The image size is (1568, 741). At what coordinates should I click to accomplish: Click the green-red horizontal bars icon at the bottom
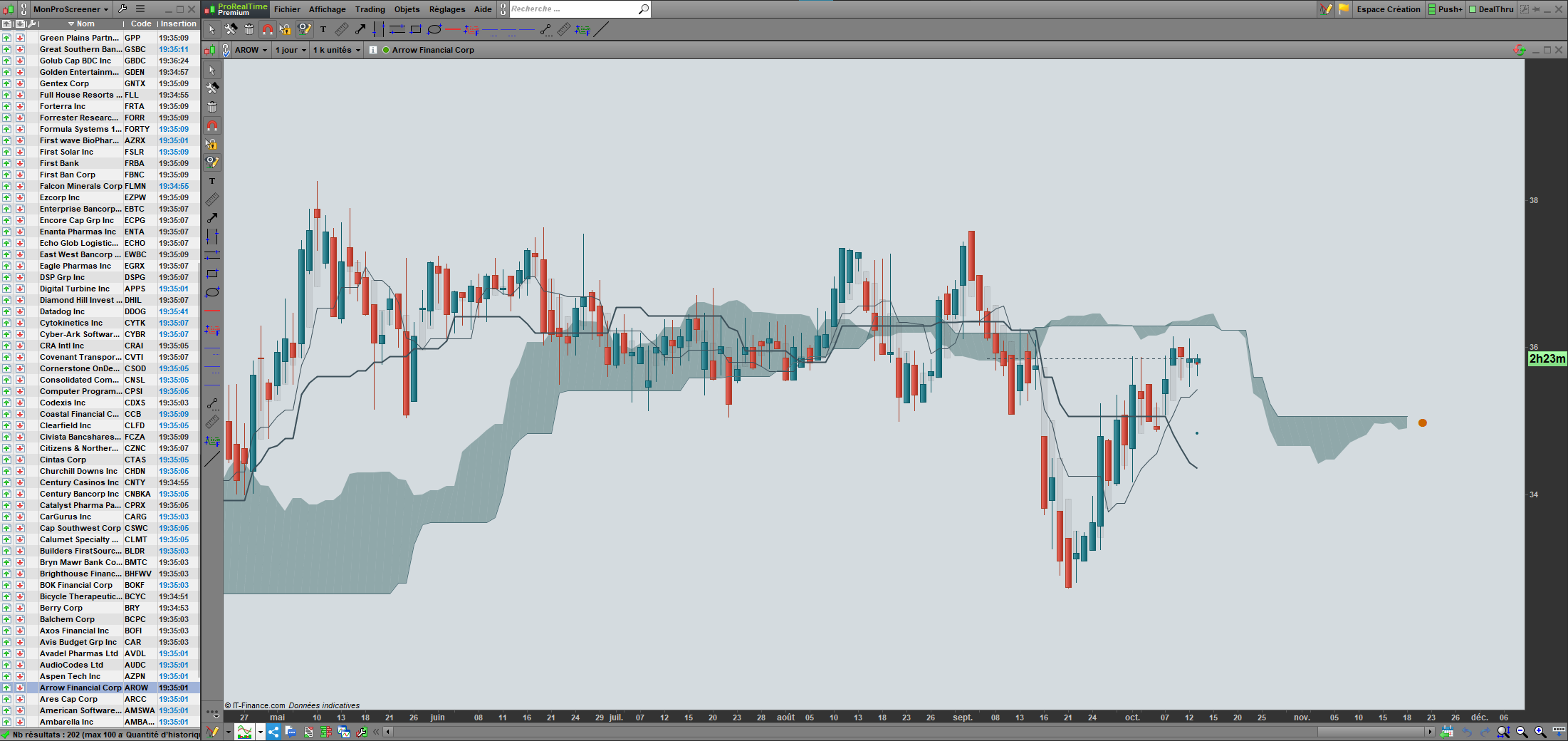(x=327, y=732)
